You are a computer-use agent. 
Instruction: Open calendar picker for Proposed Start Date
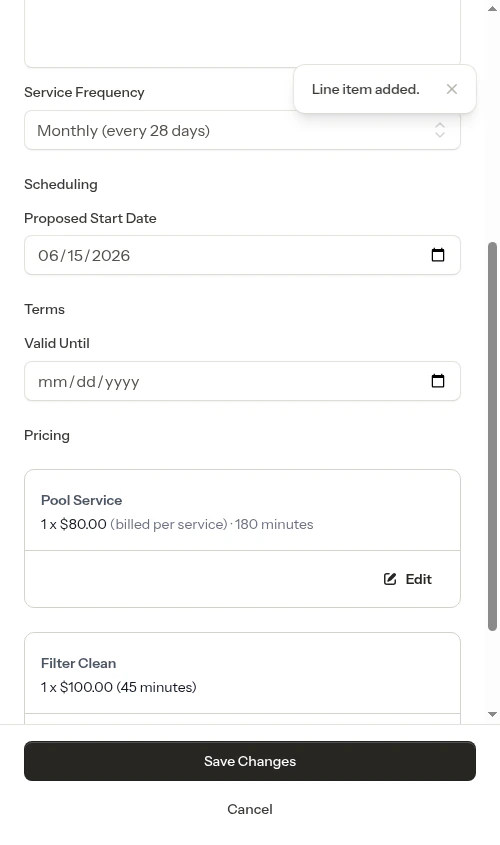438,255
